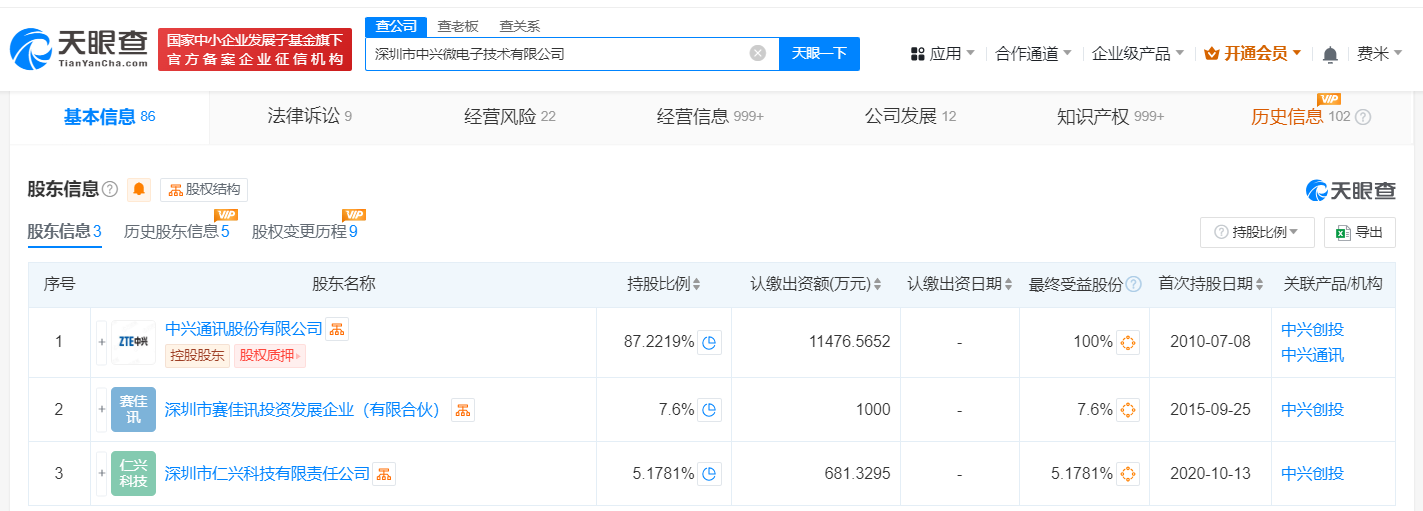Click the 股权结构 button
This screenshot has height=511, width=1423.
tap(204, 190)
